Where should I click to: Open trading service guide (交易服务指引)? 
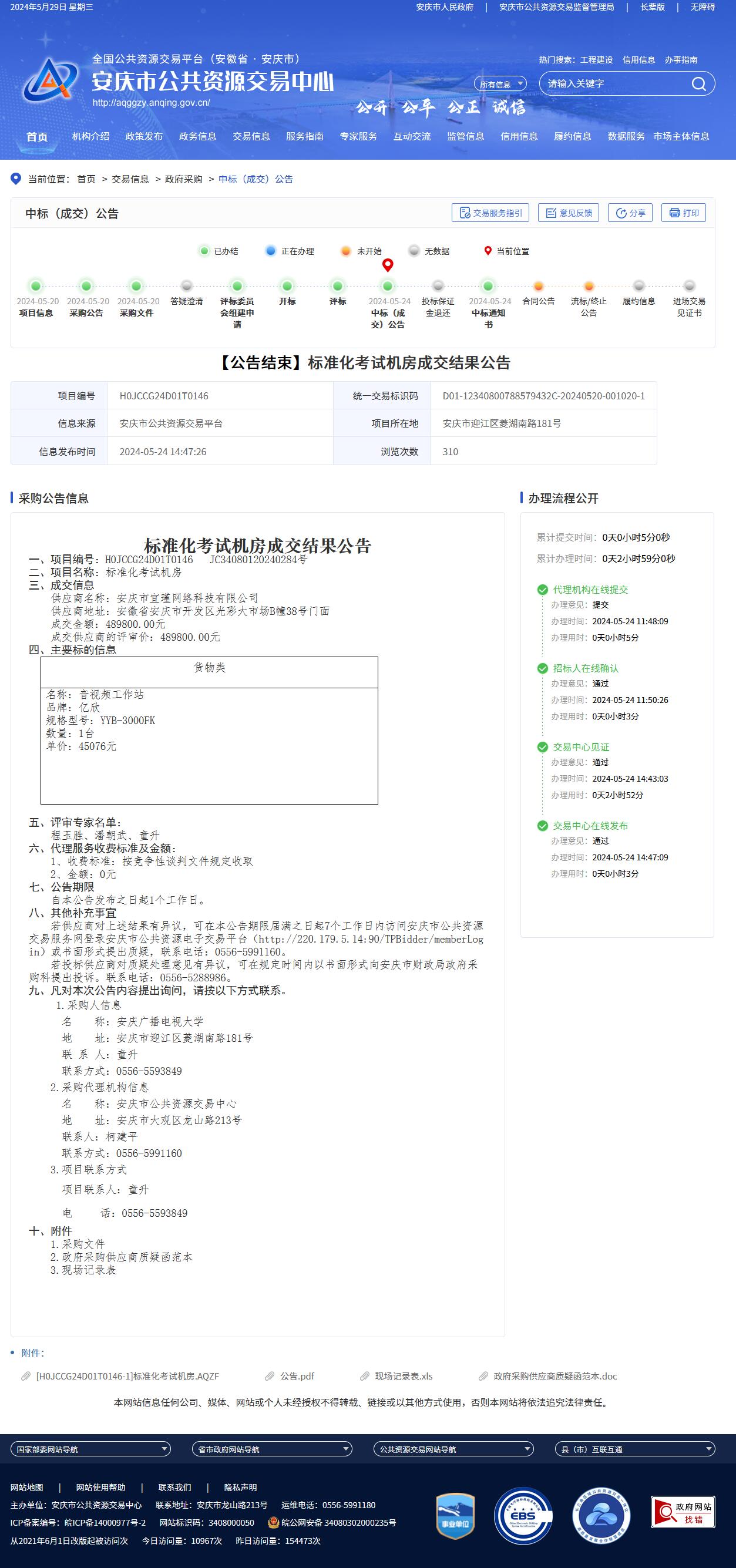490,213
